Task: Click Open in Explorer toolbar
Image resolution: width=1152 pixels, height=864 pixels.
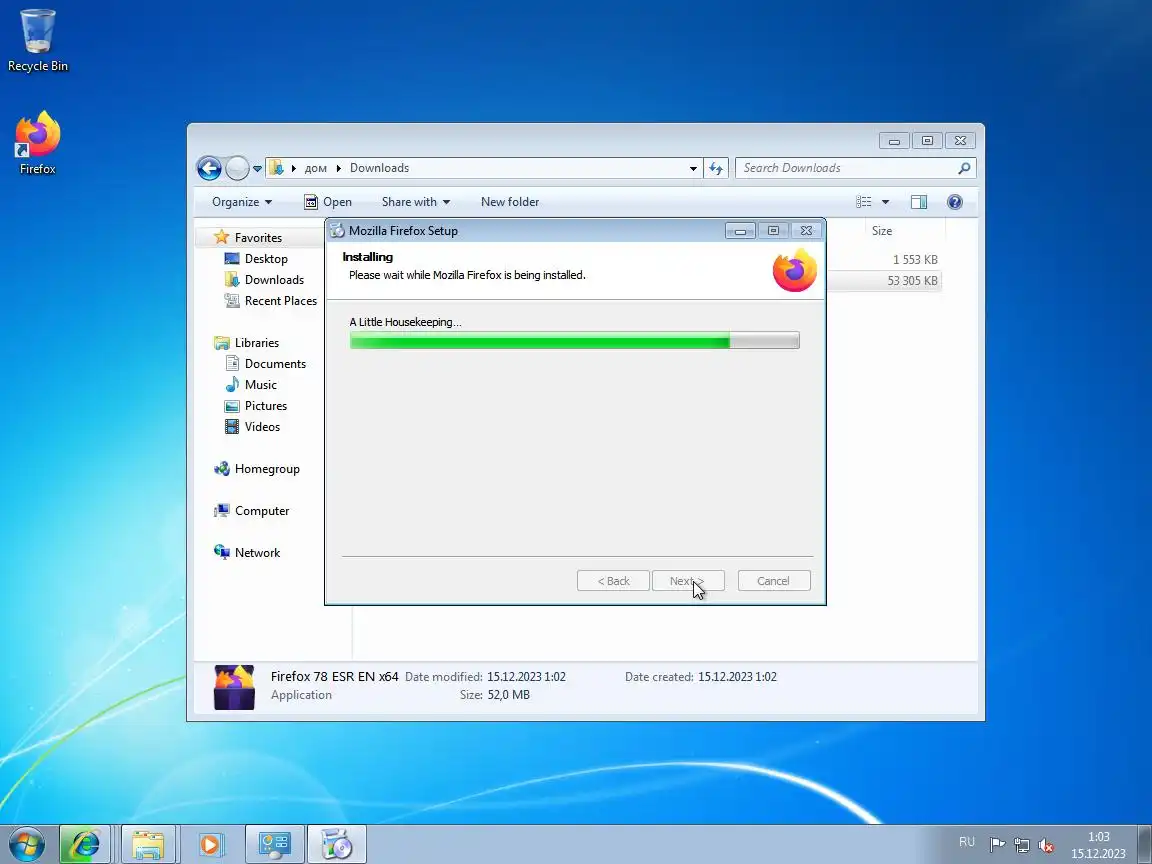Action: (x=328, y=202)
